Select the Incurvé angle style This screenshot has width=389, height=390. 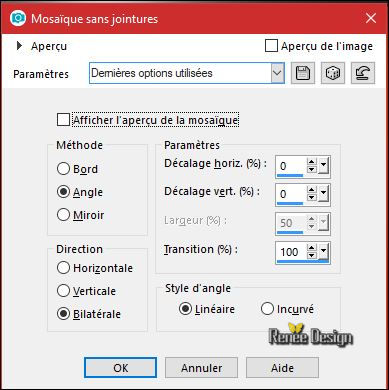(267, 309)
